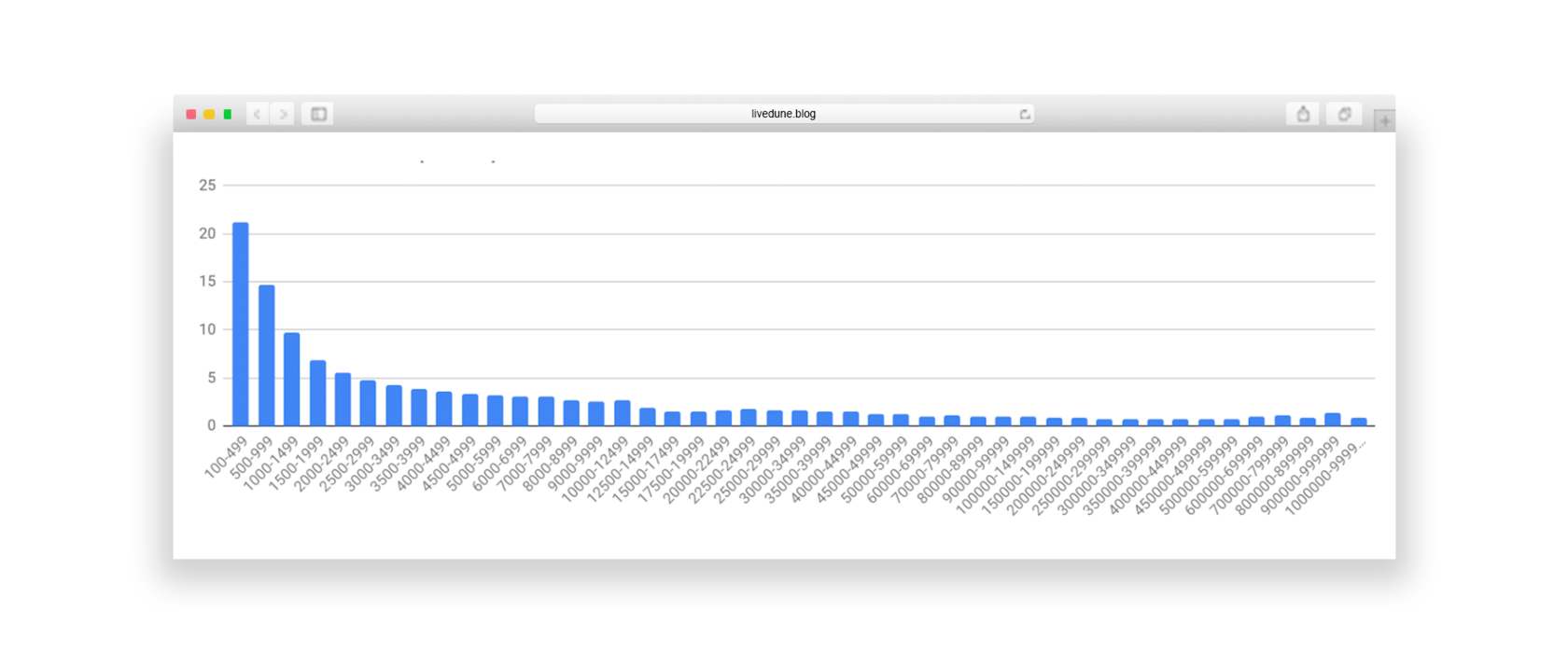
Task: Open a new tab with plus button
Action: (x=1384, y=121)
